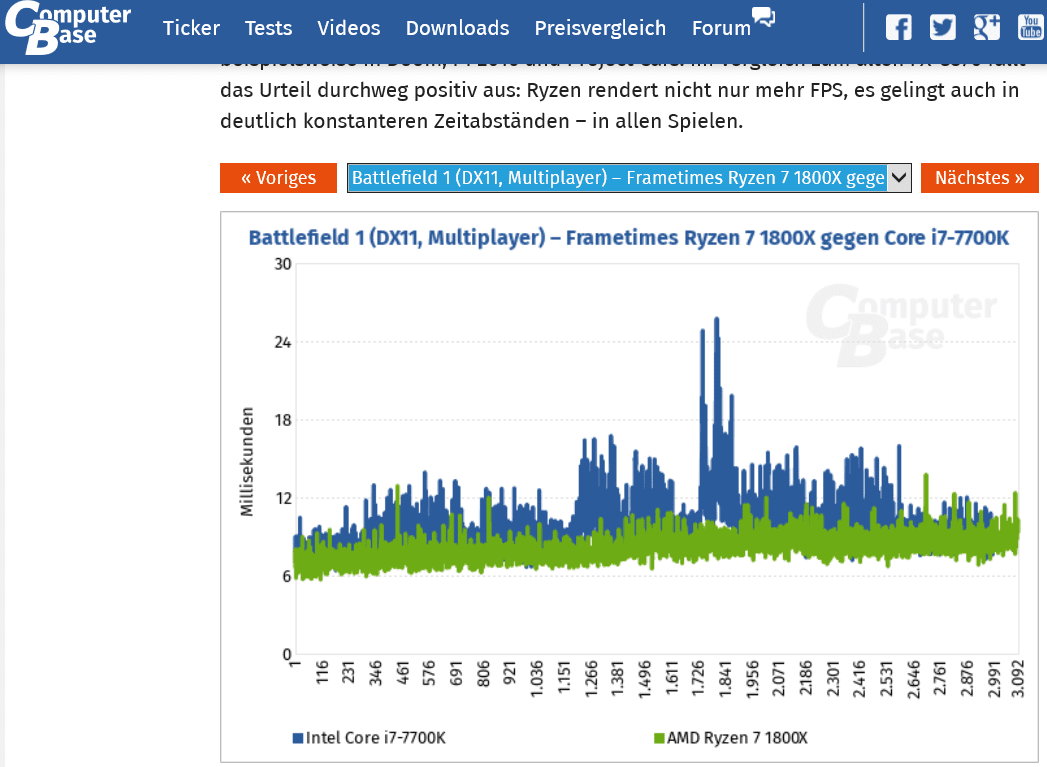
Task: Open ComputerBase Twitter icon
Action: coord(942,27)
